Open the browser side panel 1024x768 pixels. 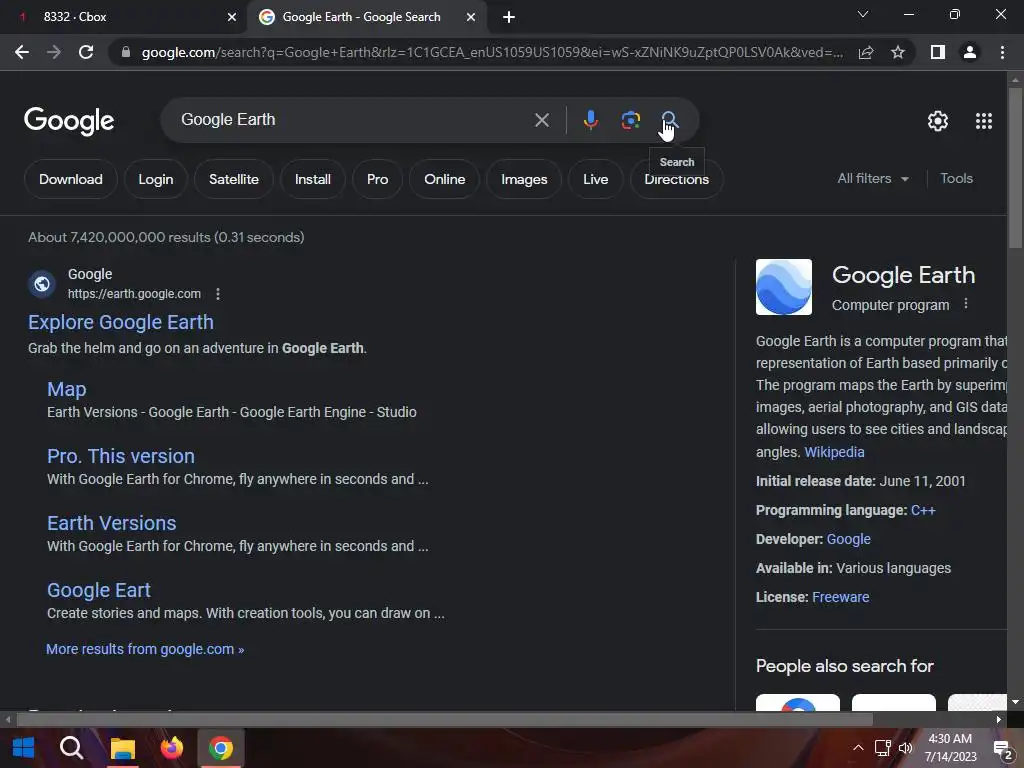[x=938, y=52]
